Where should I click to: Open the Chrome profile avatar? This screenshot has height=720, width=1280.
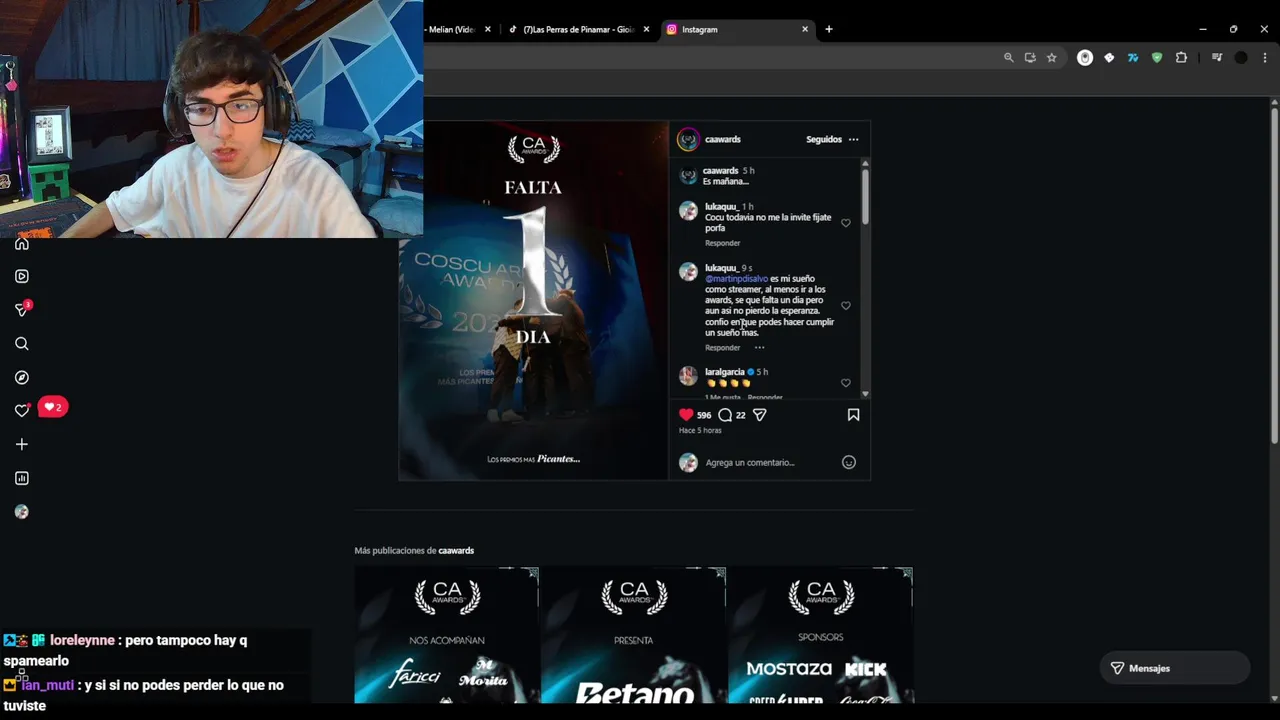1241,58
